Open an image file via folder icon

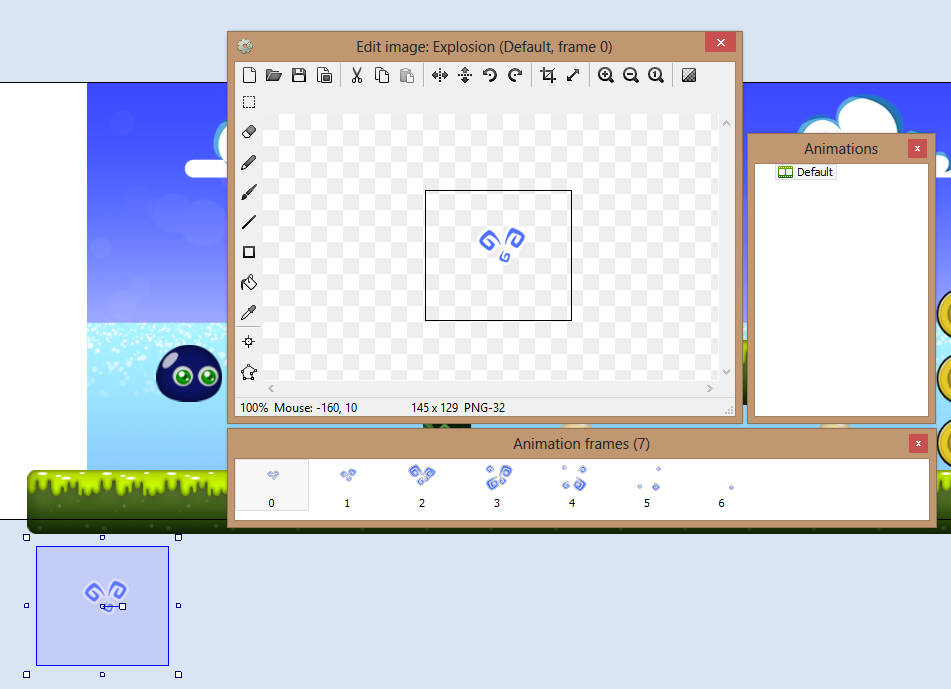click(274, 75)
